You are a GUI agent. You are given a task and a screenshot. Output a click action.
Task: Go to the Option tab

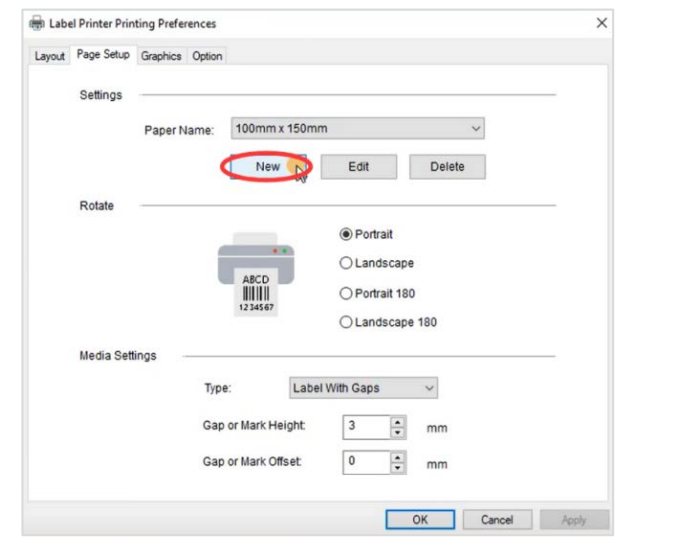click(207, 56)
